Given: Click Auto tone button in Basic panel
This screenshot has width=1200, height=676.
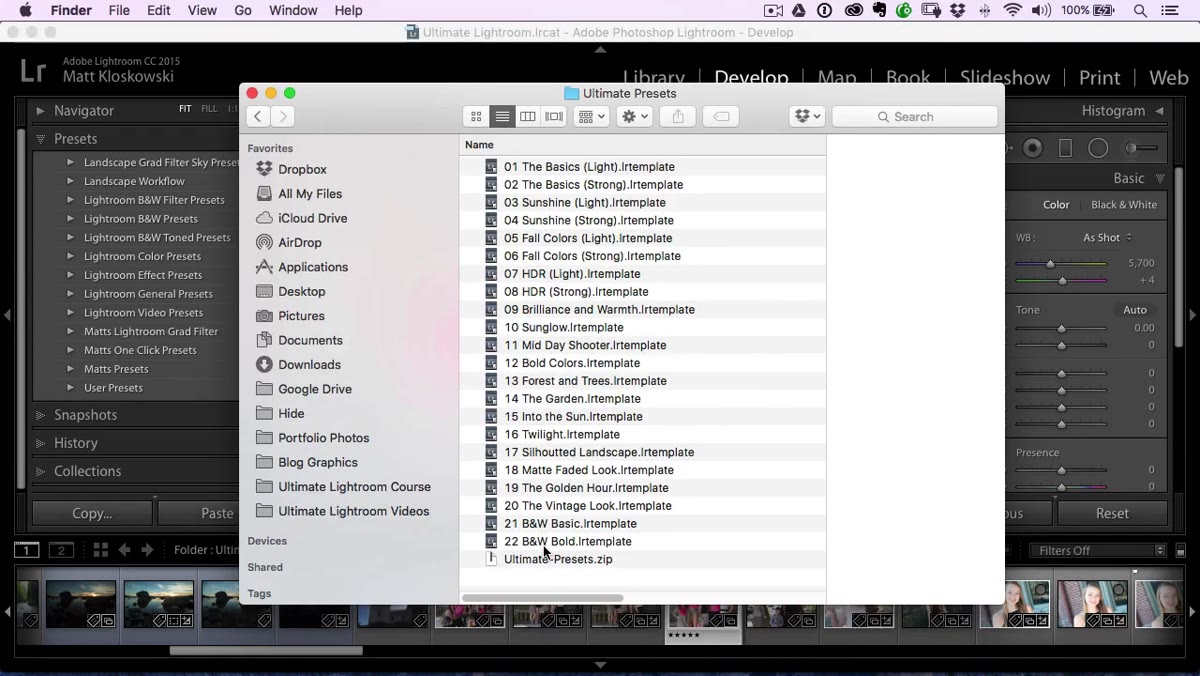Looking at the screenshot, I should (x=1135, y=310).
